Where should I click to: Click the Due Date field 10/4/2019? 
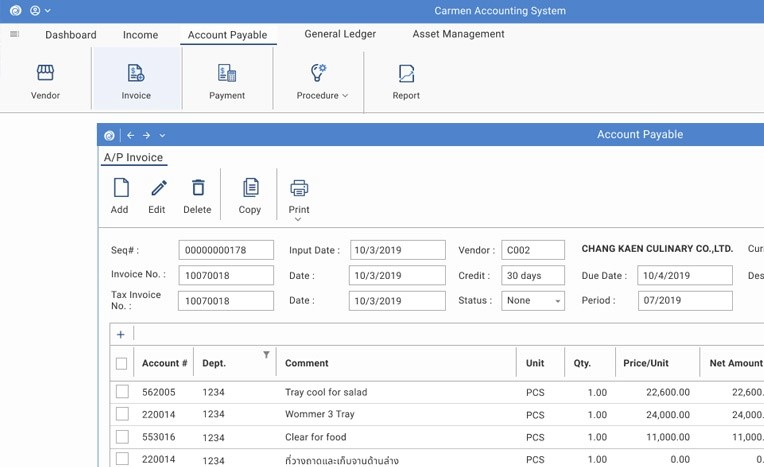685,275
